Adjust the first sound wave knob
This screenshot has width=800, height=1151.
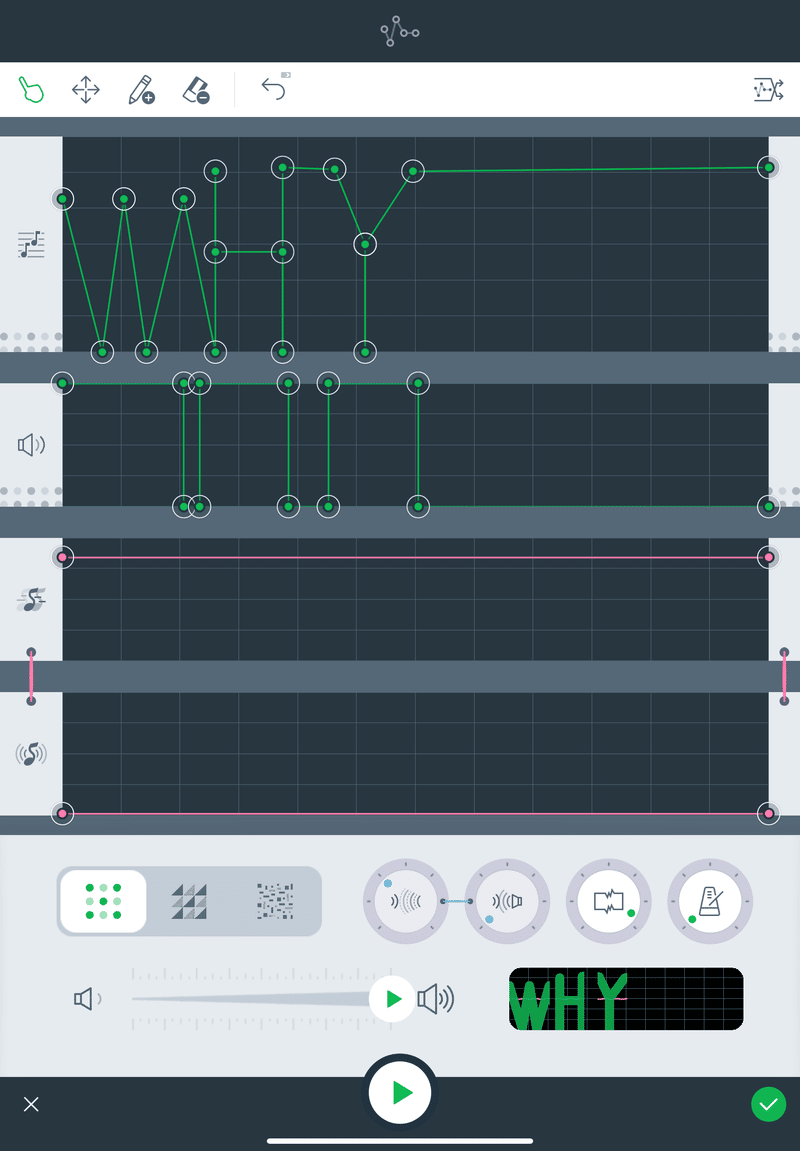(x=406, y=901)
